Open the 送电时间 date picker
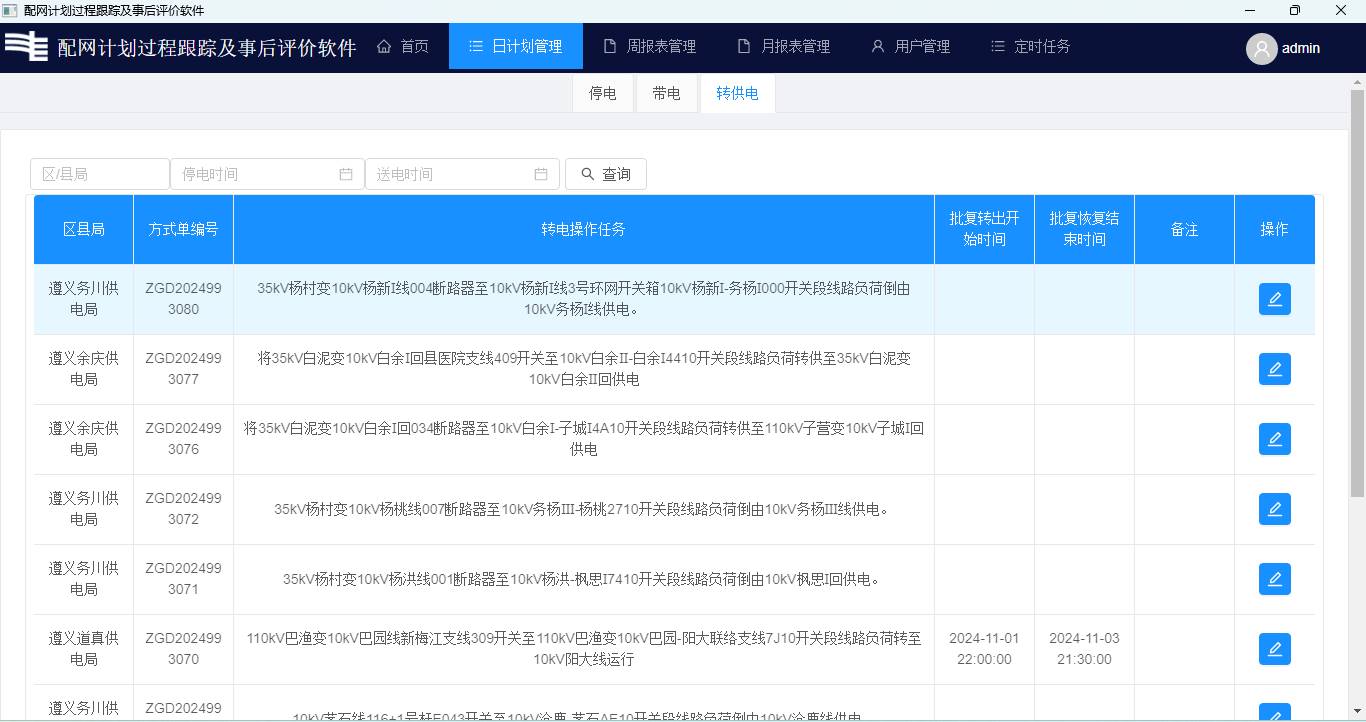 [461, 174]
